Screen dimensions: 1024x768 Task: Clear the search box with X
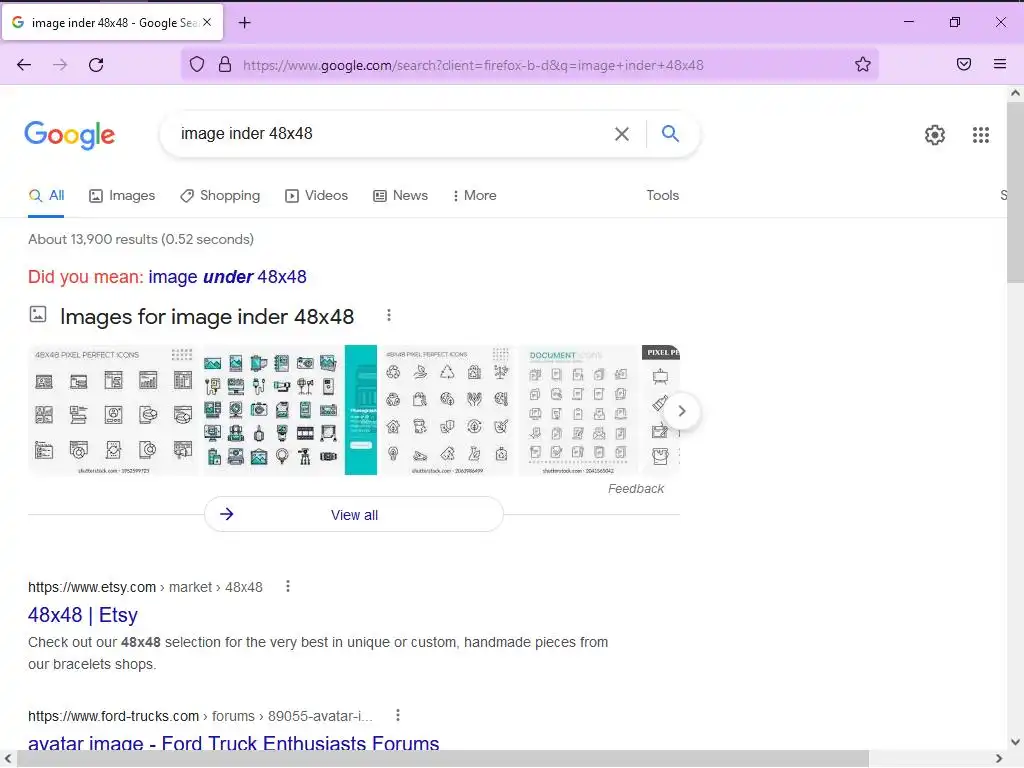tap(622, 134)
